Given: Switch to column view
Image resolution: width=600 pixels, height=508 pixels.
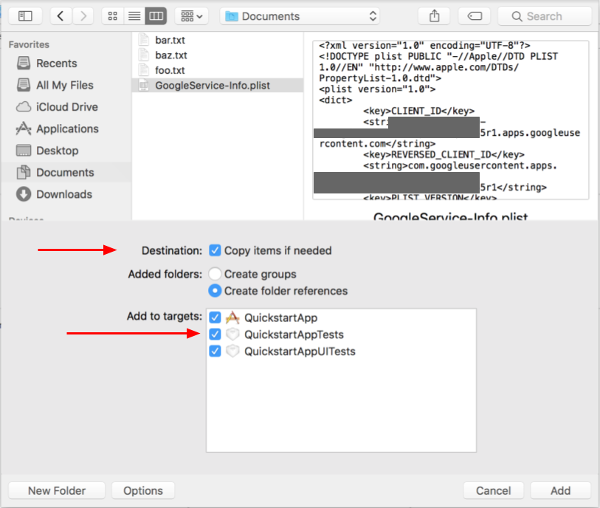Looking at the screenshot, I should (x=155, y=16).
